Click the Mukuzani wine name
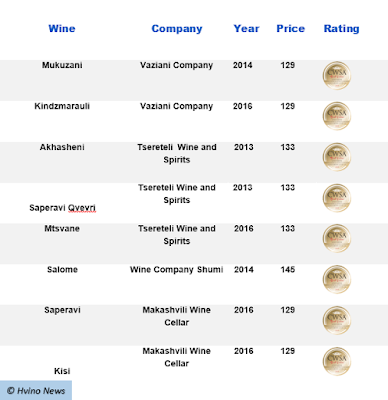This screenshot has width=388, height=400. (62, 65)
